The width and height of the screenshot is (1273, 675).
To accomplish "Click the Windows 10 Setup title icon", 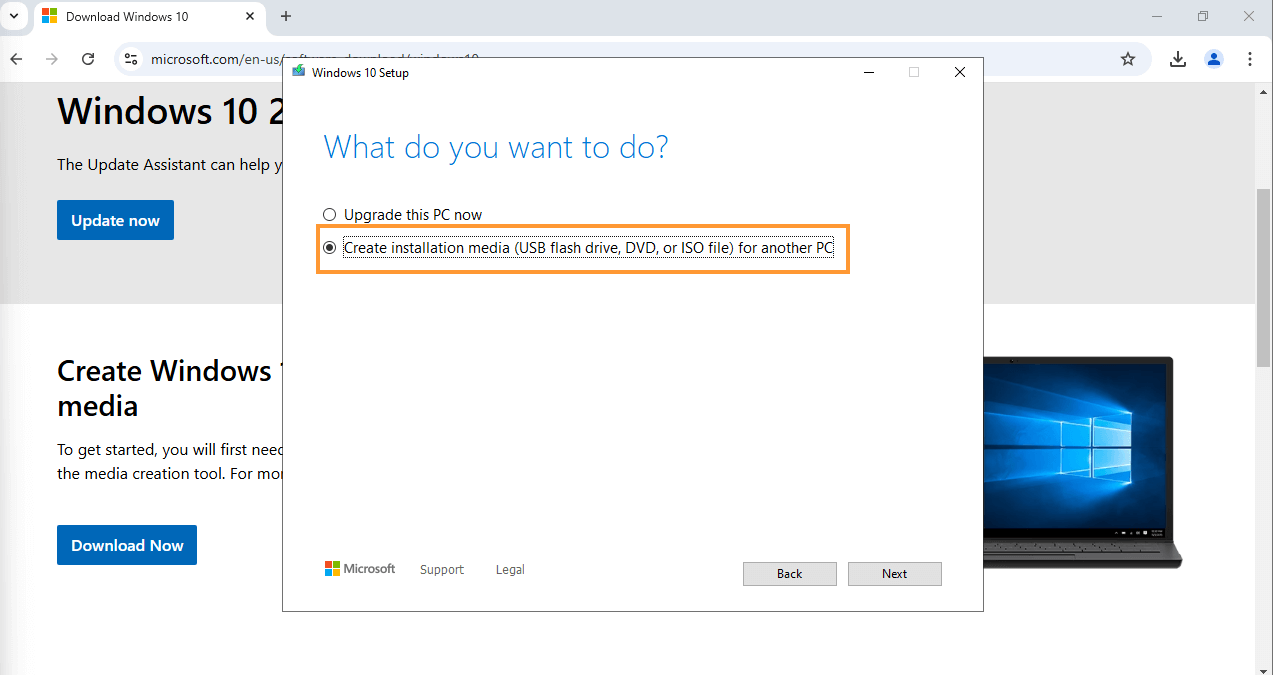I will [299, 72].
